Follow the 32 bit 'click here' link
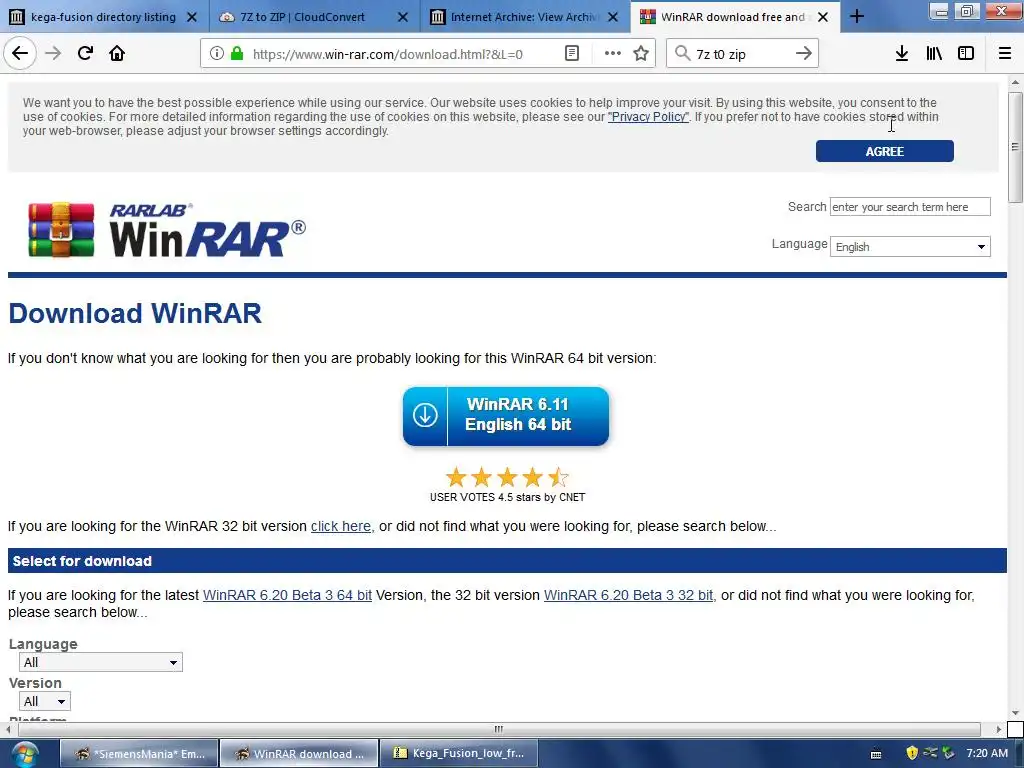Viewport: 1024px width, 768px height. pyautogui.click(x=341, y=526)
